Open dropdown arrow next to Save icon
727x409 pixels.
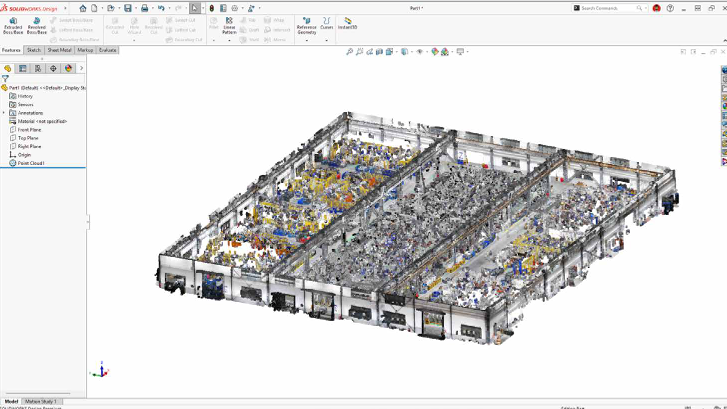(136, 8)
